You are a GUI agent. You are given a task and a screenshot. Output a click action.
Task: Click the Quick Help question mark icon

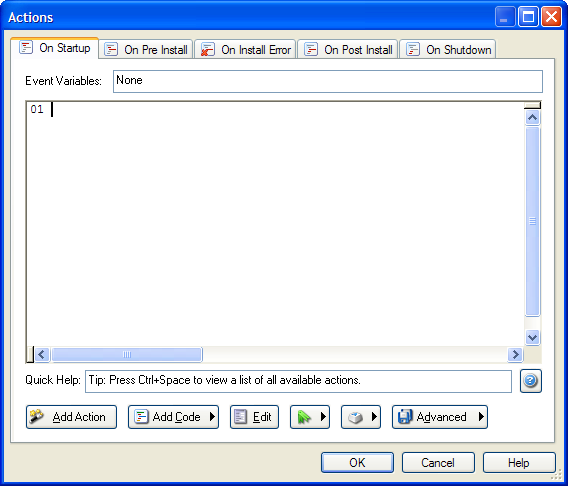531,381
